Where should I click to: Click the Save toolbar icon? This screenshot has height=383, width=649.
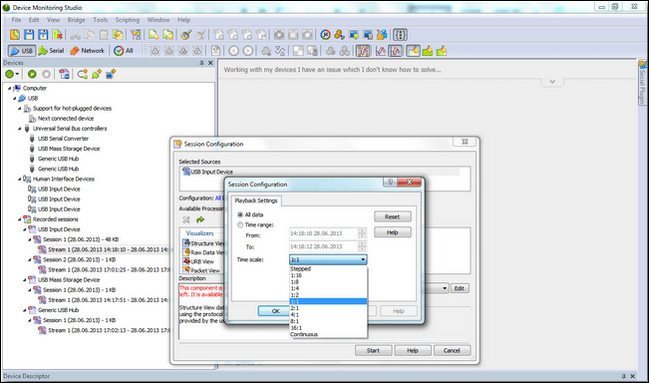(x=29, y=35)
